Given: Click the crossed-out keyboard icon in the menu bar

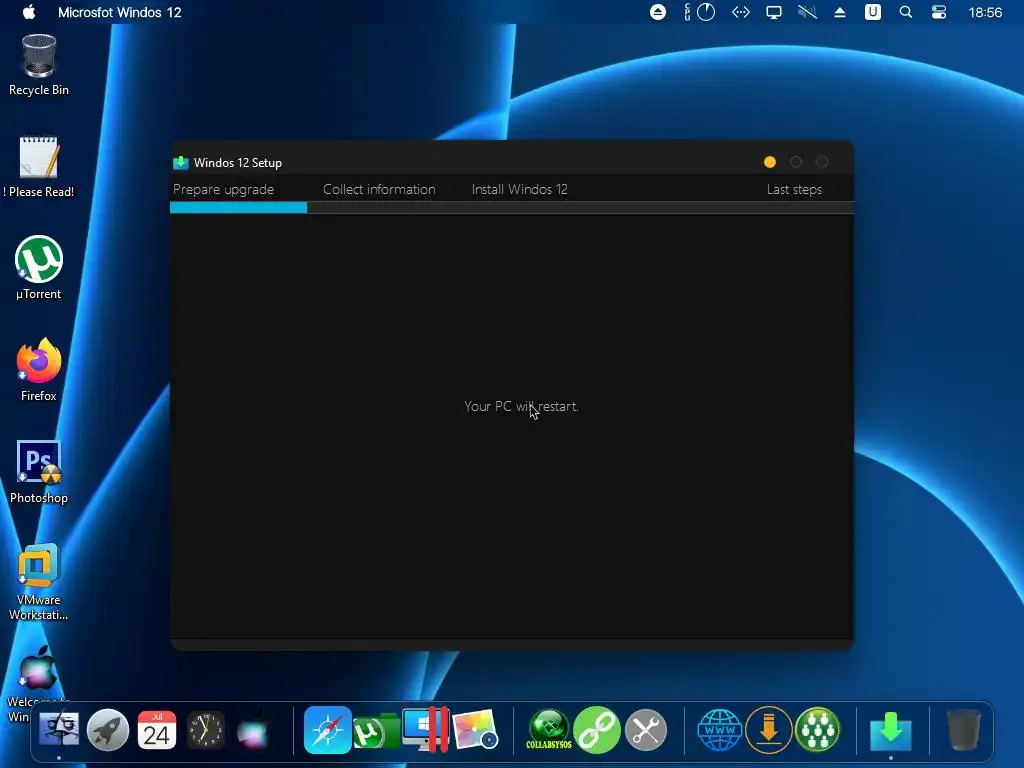Looking at the screenshot, I should tap(807, 12).
